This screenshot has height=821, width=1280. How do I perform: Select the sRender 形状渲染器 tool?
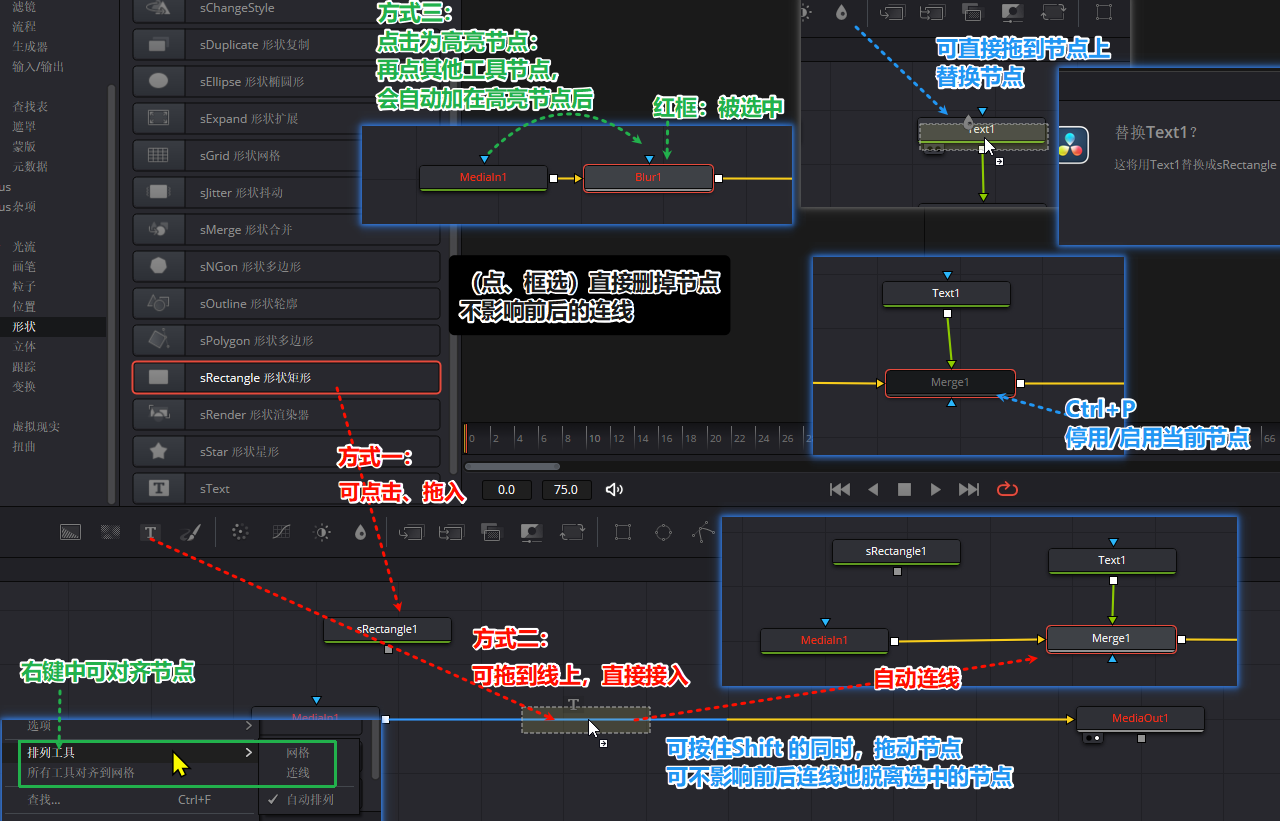point(286,414)
